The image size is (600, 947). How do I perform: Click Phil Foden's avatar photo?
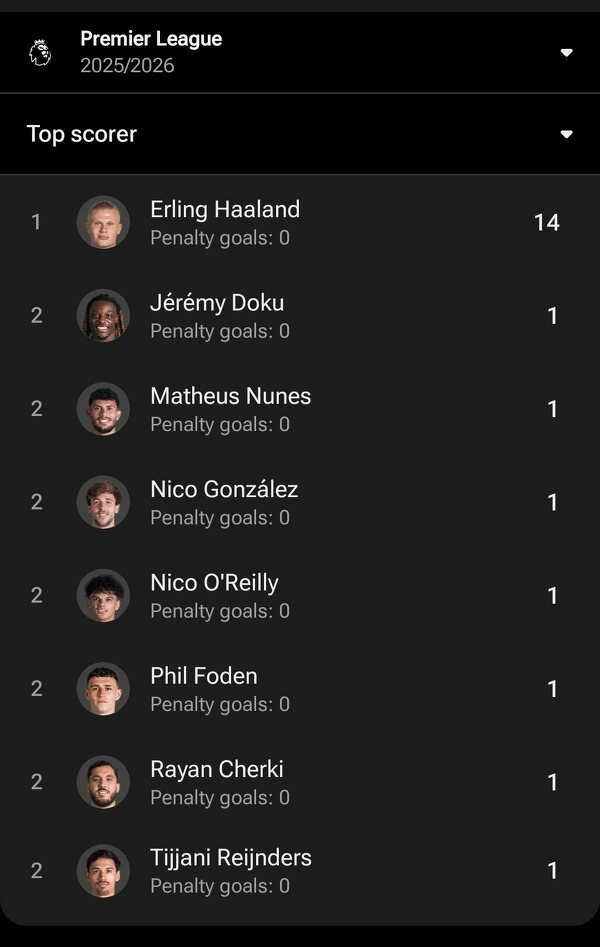pos(103,688)
